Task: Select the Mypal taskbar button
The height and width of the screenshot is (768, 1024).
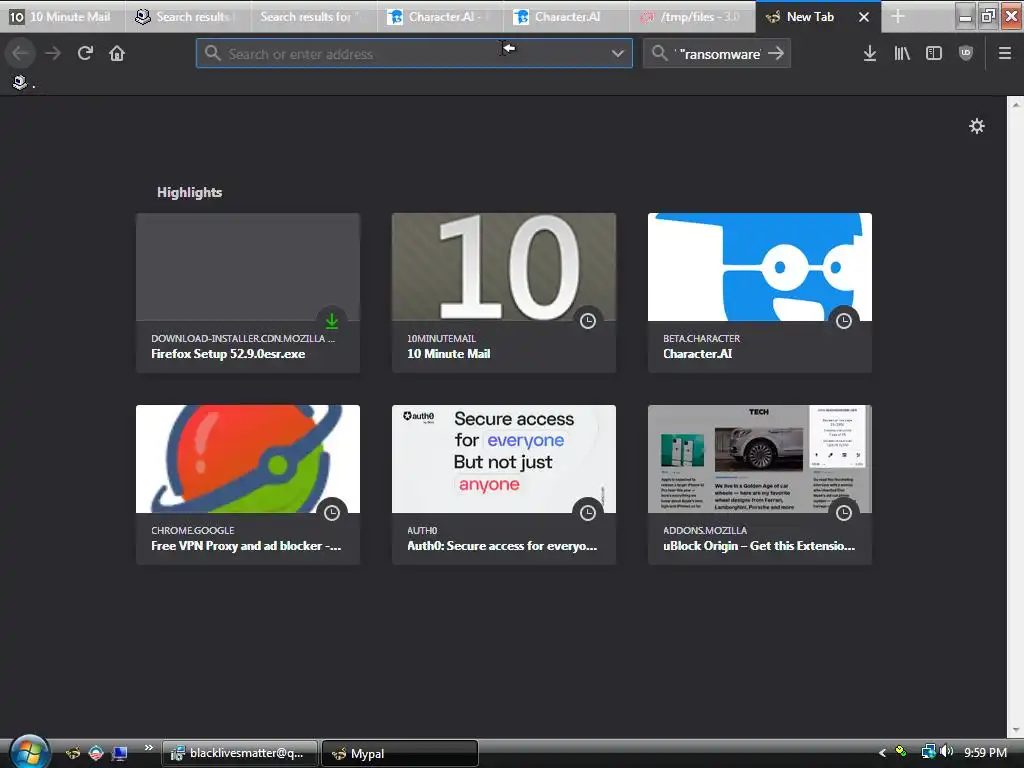Action: point(400,753)
